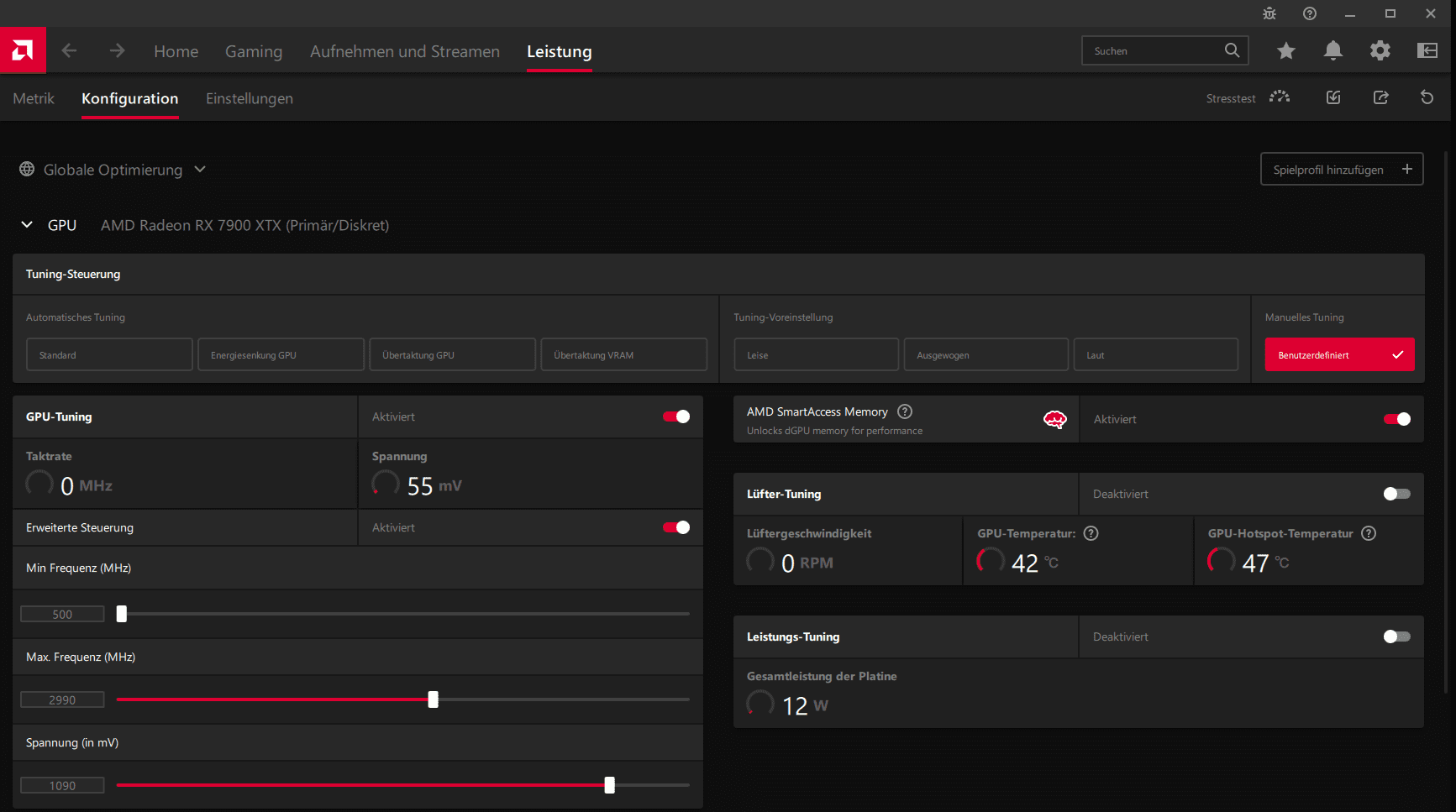Screen dimensions: 1456x812
Task: Click the AMD Radeon RX 7900 XTX label
Action: [x=244, y=225]
